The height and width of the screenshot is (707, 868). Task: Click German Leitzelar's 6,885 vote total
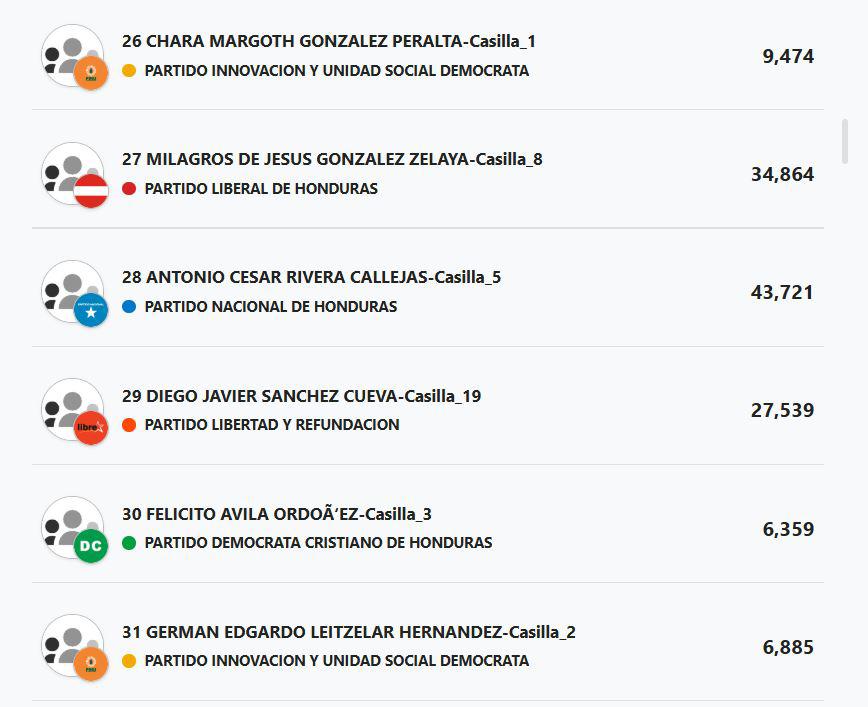coord(786,647)
